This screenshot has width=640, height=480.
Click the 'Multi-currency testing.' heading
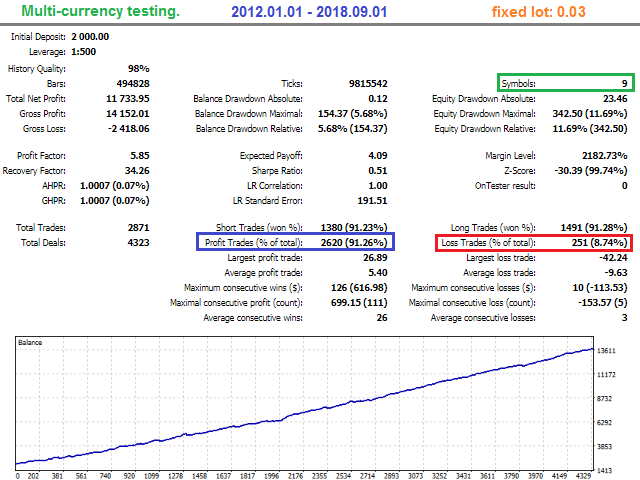pos(100,11)
